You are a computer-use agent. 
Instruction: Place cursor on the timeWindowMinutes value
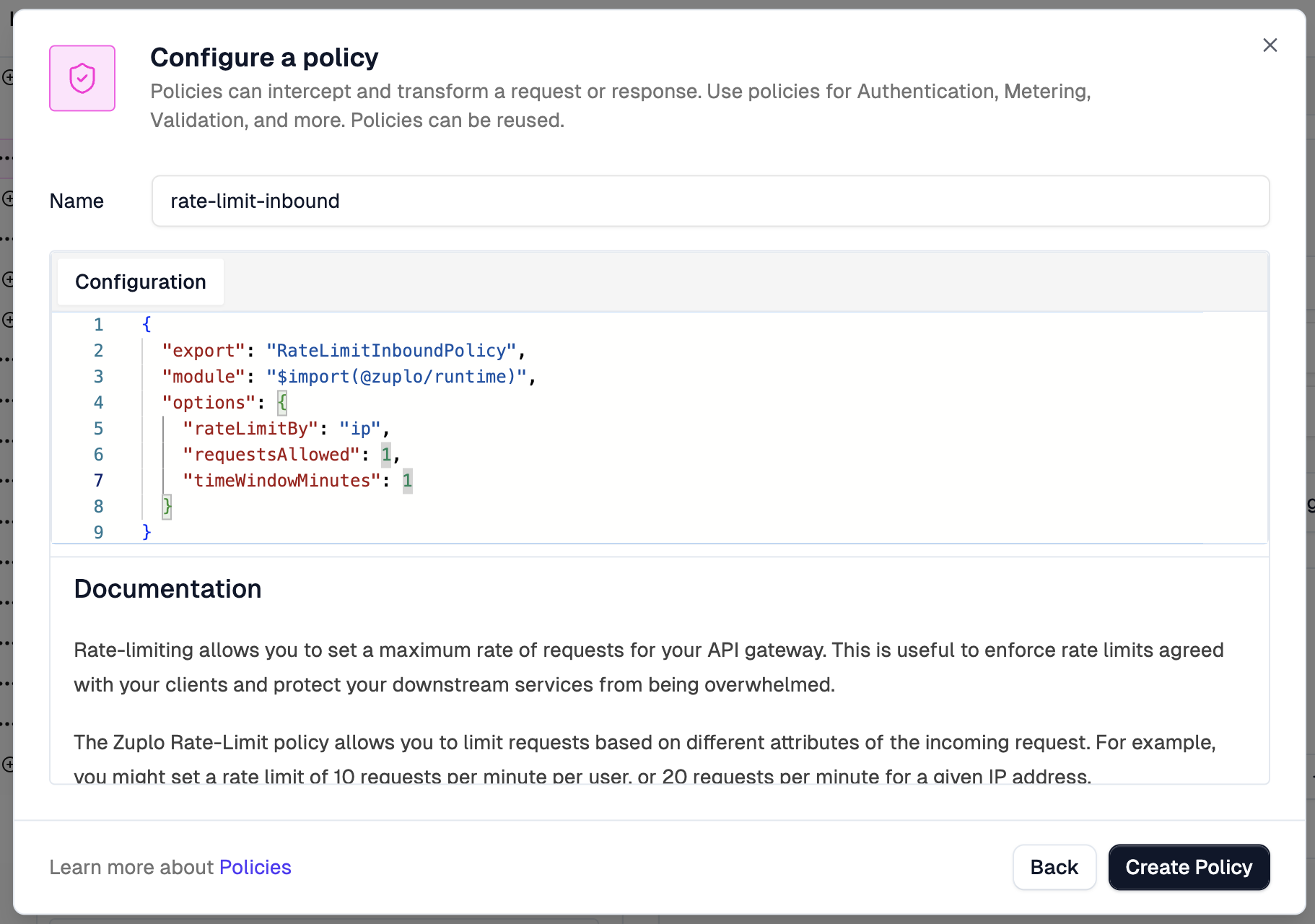tap(407, 481)
